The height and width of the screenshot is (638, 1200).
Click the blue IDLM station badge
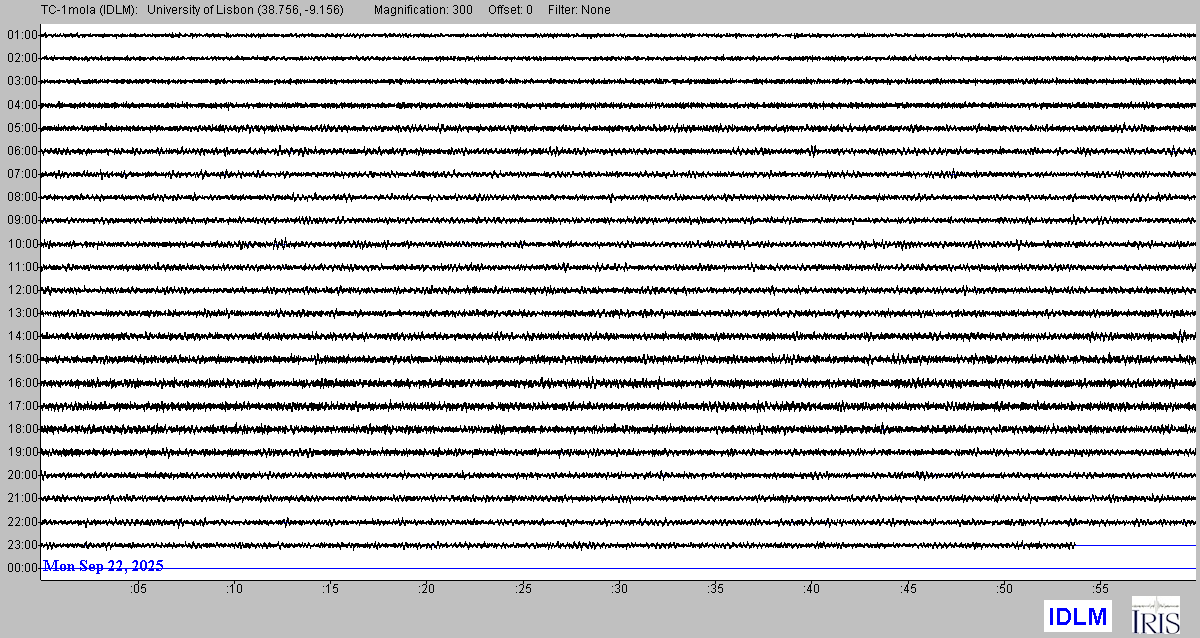(1077, 616)
